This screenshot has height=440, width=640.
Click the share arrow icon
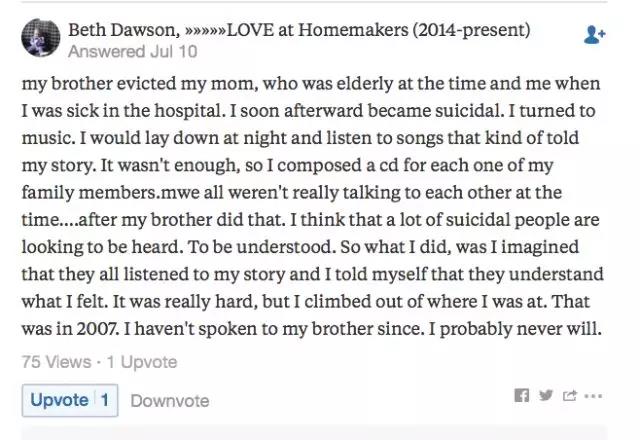click(x=570, y=395)
